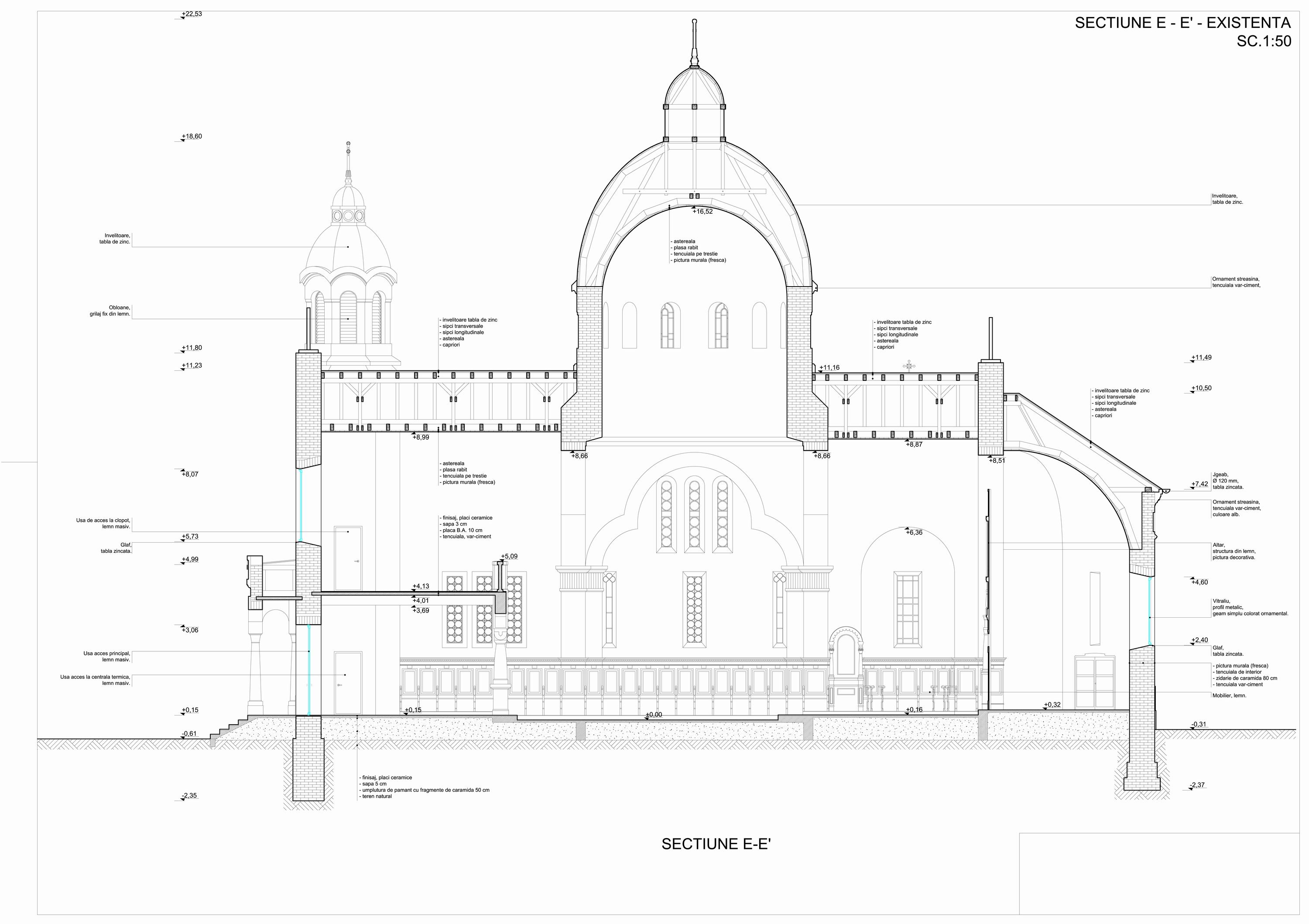1309x924 pixels.
Task: Click the +5,09 balcony elevation marker
Action: click(x=509, y=557)
